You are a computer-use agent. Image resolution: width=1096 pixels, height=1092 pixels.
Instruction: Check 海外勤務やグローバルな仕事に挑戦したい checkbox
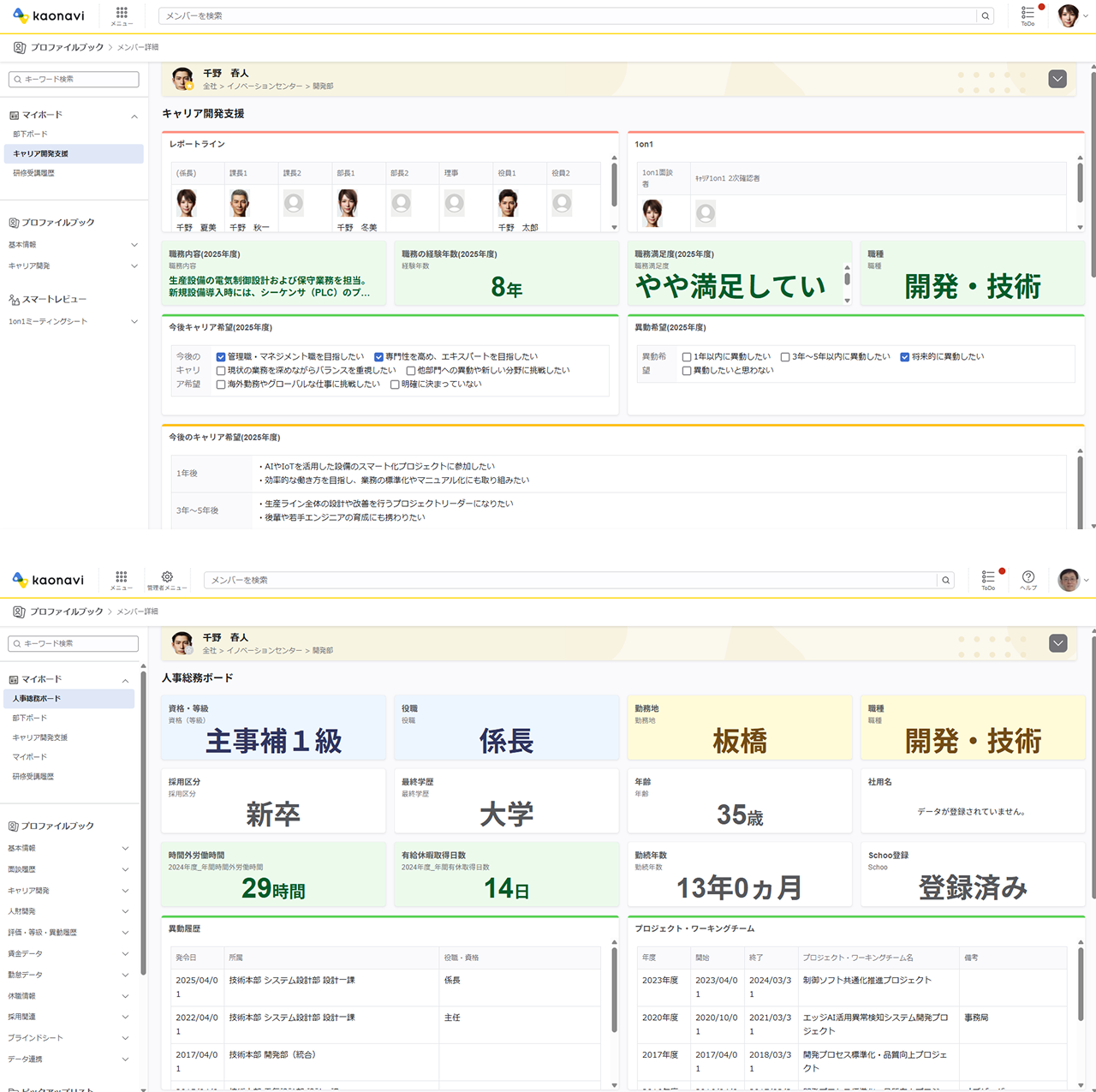[221, 385]
